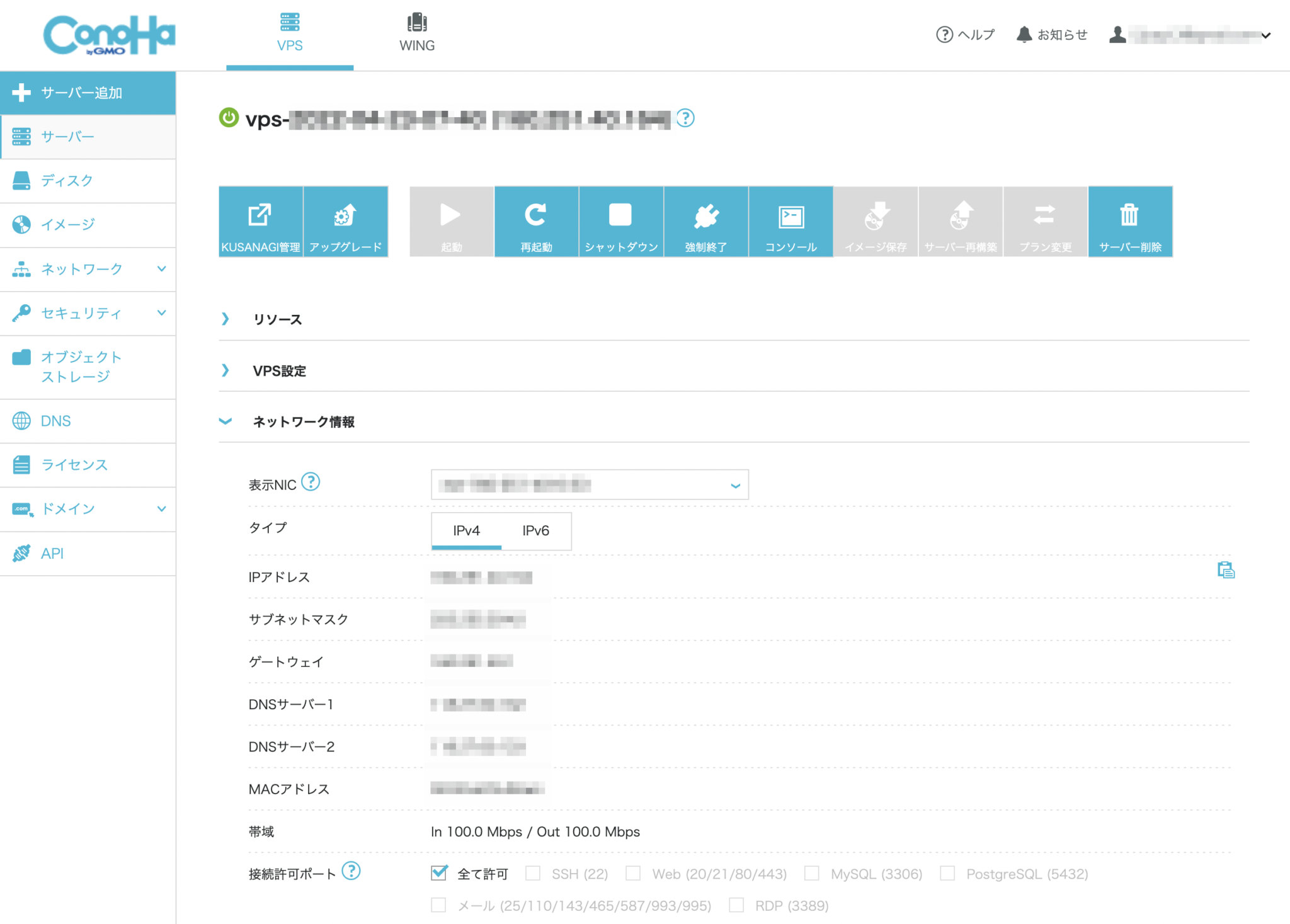Viewport: 1290px width, 924px height.
Task: Uncheck the 全て許可 checkbox
Action: 438,873
